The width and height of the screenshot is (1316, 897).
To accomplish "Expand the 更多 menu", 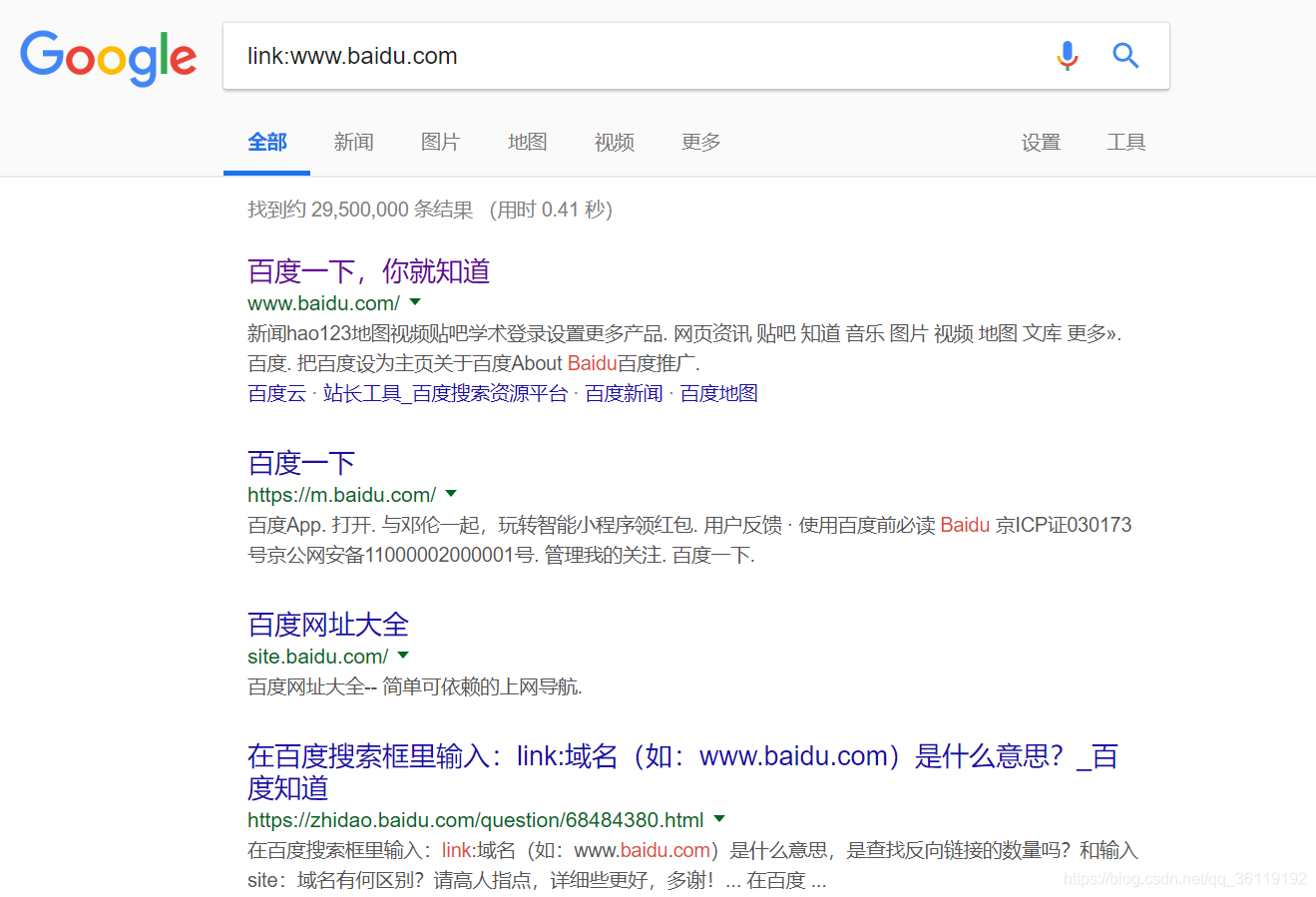I will click(700, 143).
